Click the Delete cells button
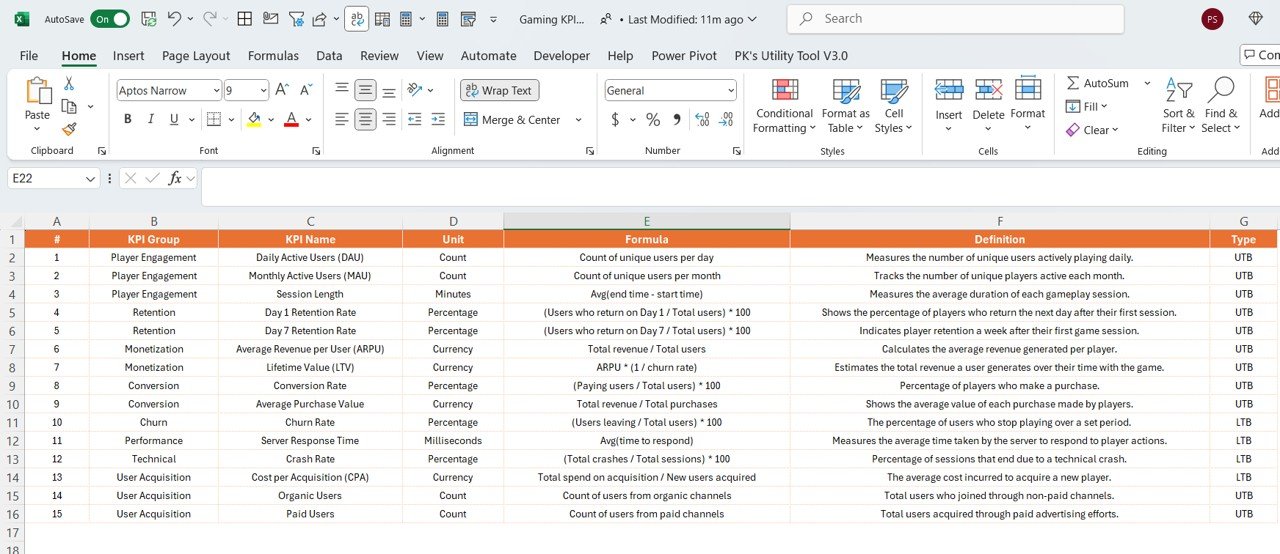 click(988, 105)
